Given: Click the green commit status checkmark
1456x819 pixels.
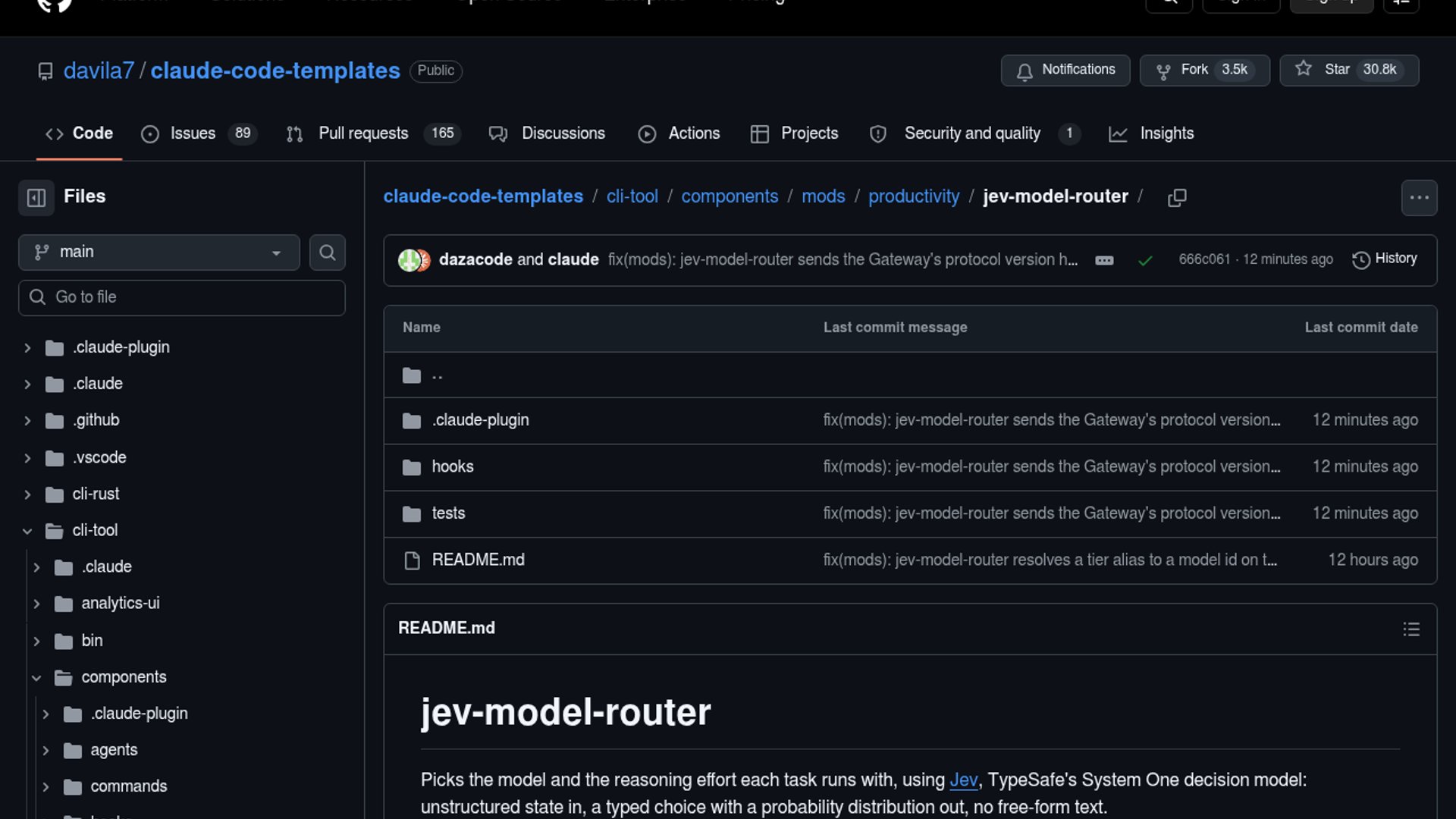Looking at the screenshot, I should [x=1145, y=260].
